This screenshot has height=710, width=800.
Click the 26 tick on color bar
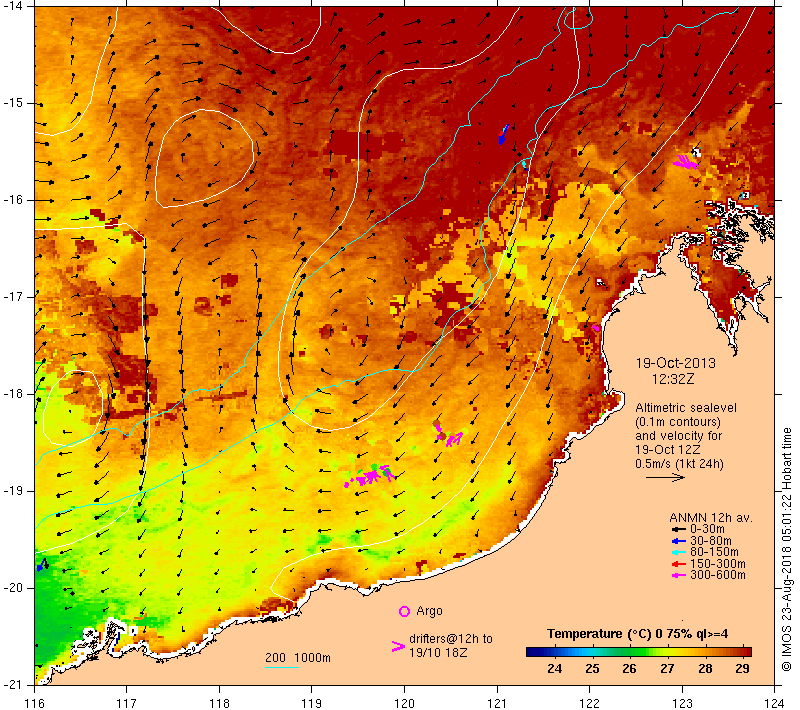[x=629, y=669]
